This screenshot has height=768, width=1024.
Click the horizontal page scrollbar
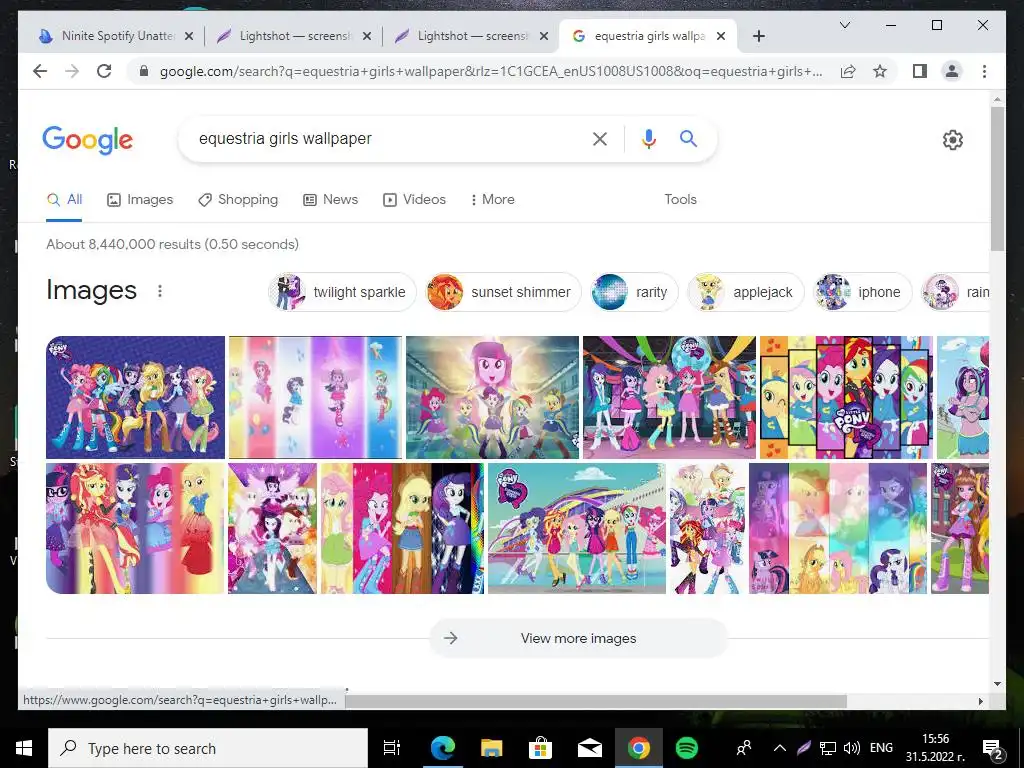(x=596, y=701)
